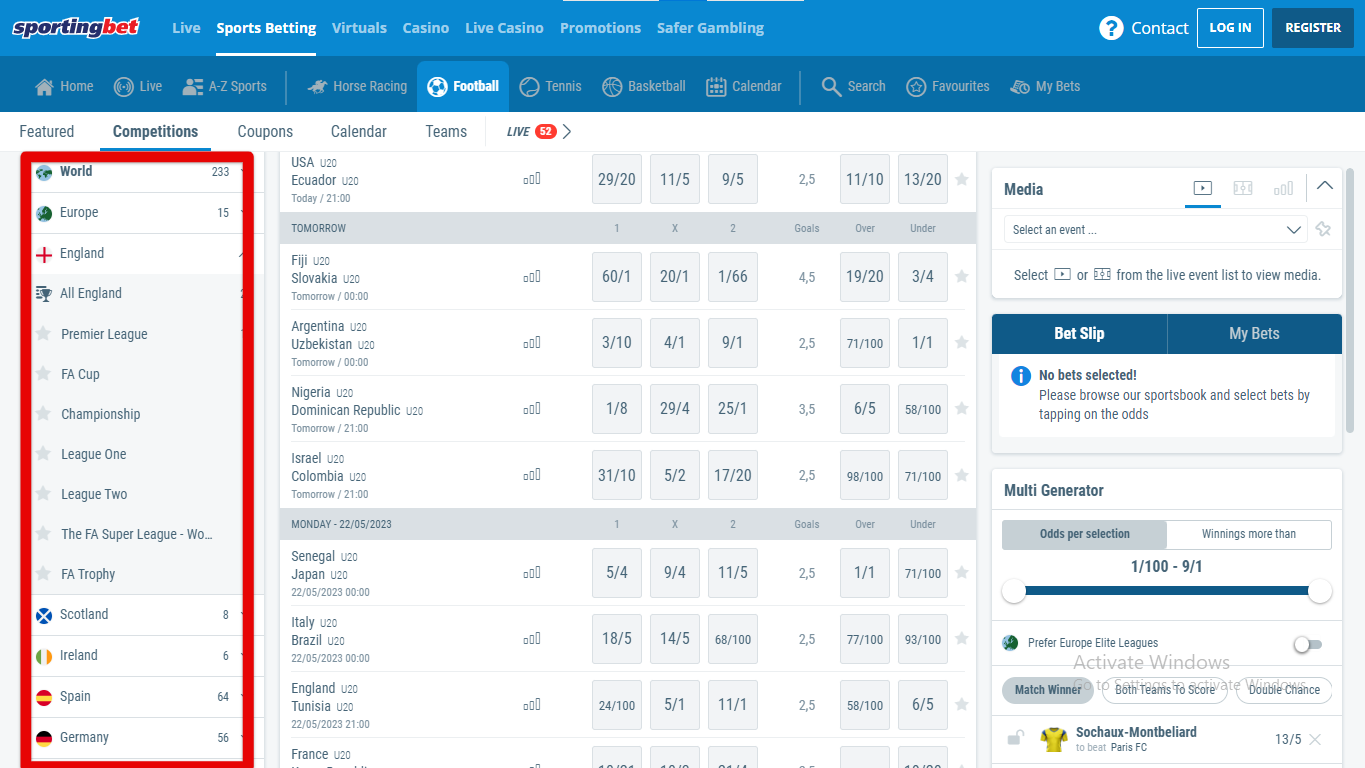
Task: Select the Football sport icon
Action: click(x=437, y=87)
